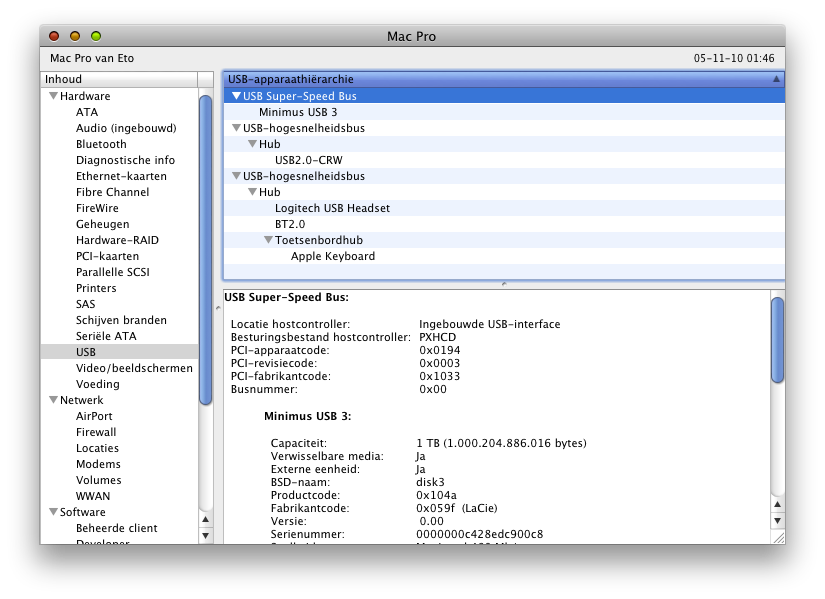
Task: Collapse the first Hub under USB-hogesnelheidsbus
Action: click(250, 144)
